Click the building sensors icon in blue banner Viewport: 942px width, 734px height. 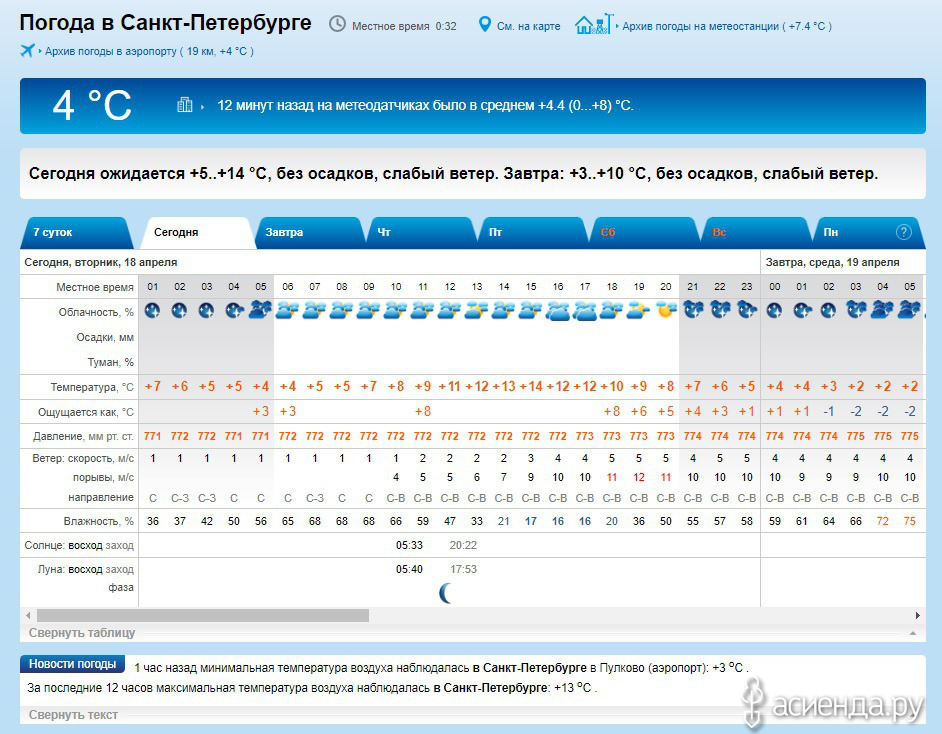[x=184, y=105]
